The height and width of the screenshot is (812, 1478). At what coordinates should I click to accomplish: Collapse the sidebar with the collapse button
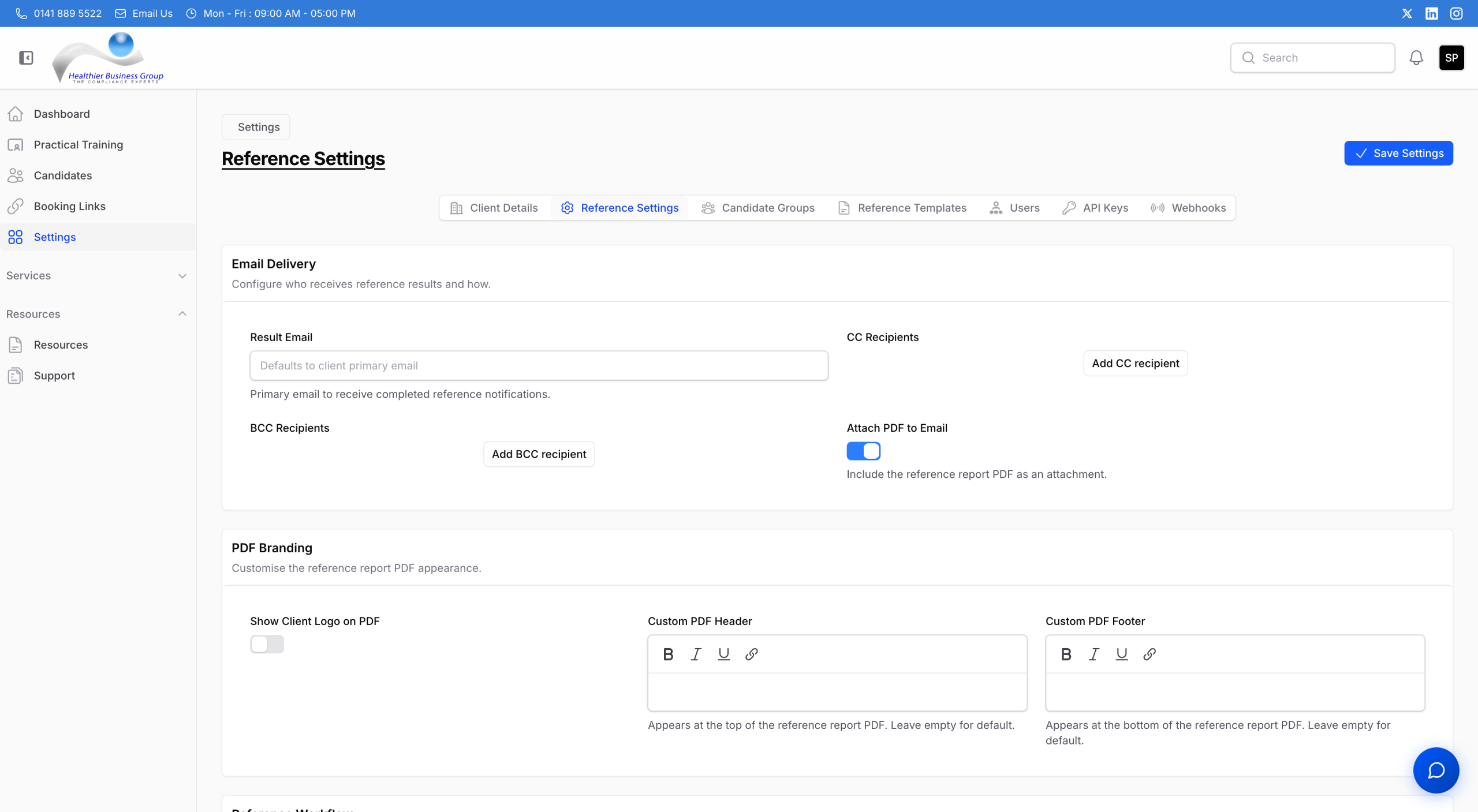pos(25,58)
